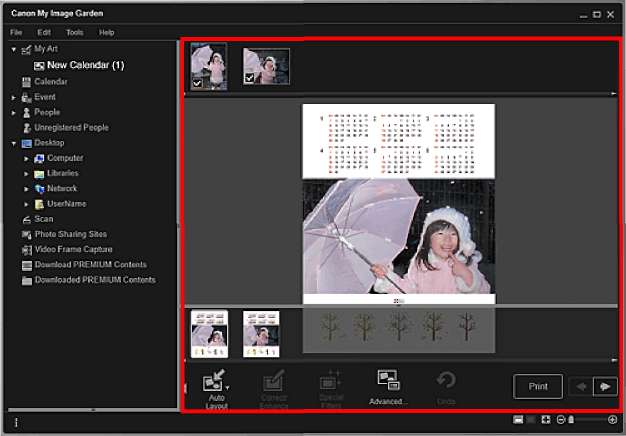Screen dimensions: 626x436
Task: Click the zoom slider track
Action: (590, 420)
